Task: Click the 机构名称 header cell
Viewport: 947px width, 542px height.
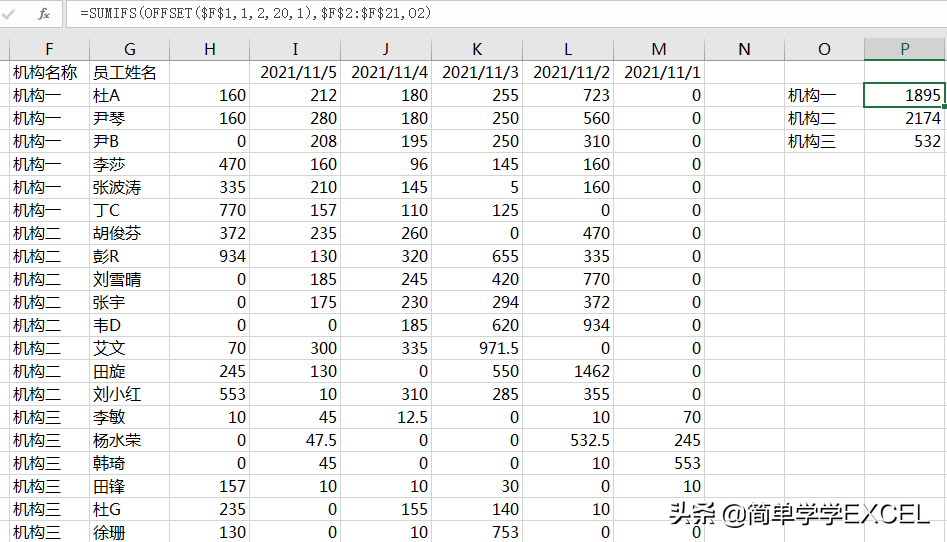Action: click(x=50, y=73)
